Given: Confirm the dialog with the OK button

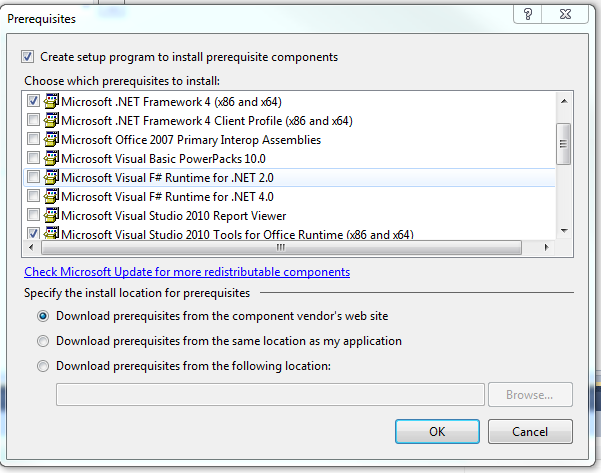Looking at the screenshot, I should (437, 431).
